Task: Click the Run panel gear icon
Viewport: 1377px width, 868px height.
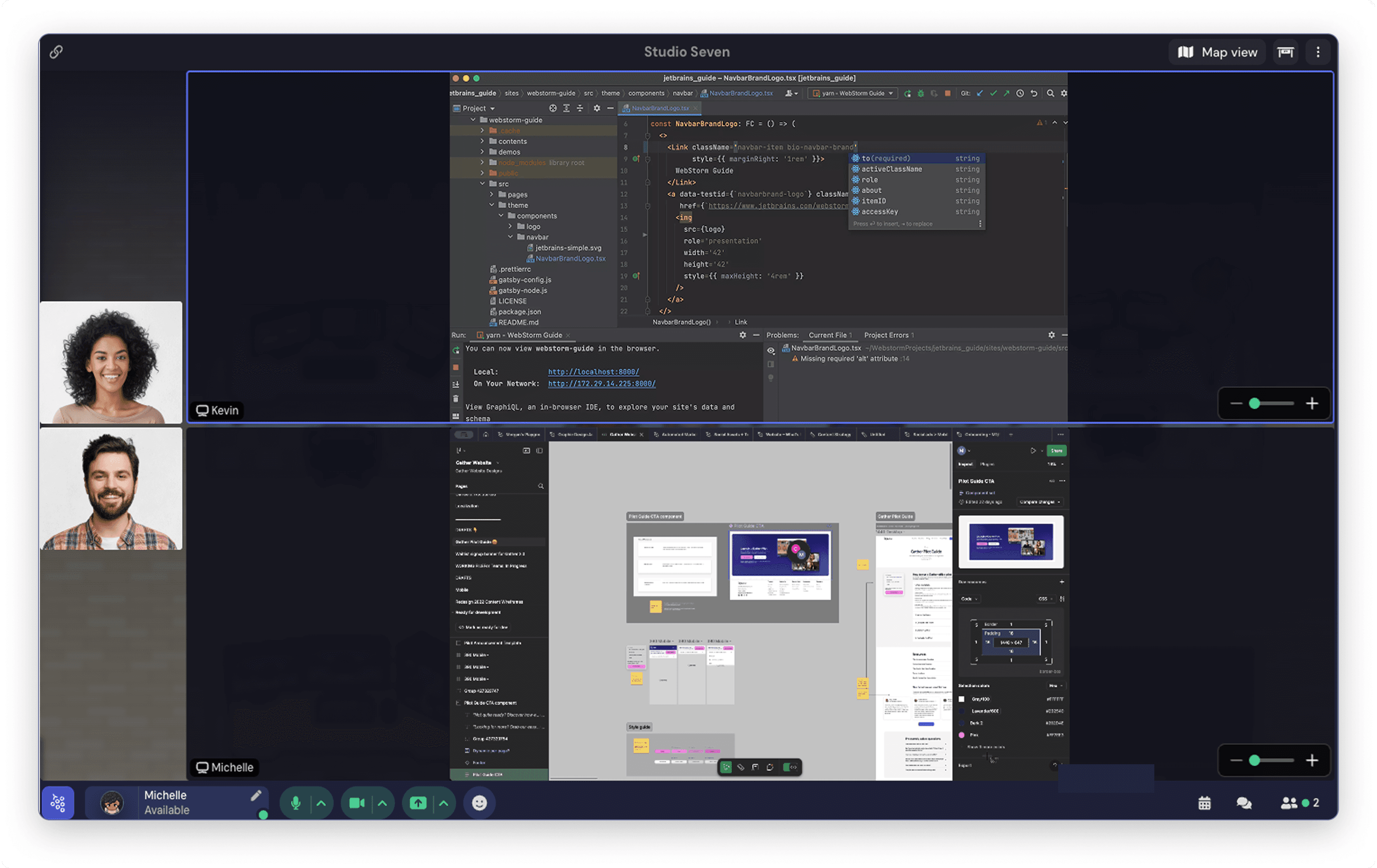Action: click(x=743, y=335)
